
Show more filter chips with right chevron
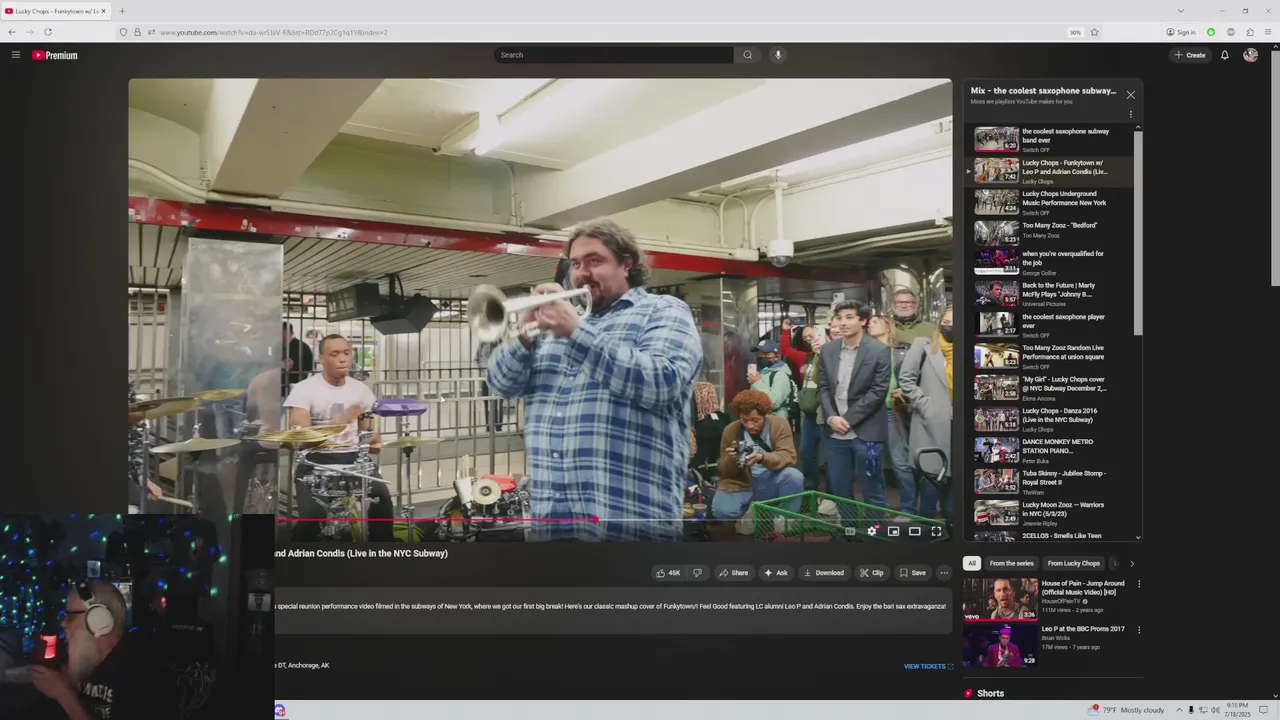point(1131,563)
